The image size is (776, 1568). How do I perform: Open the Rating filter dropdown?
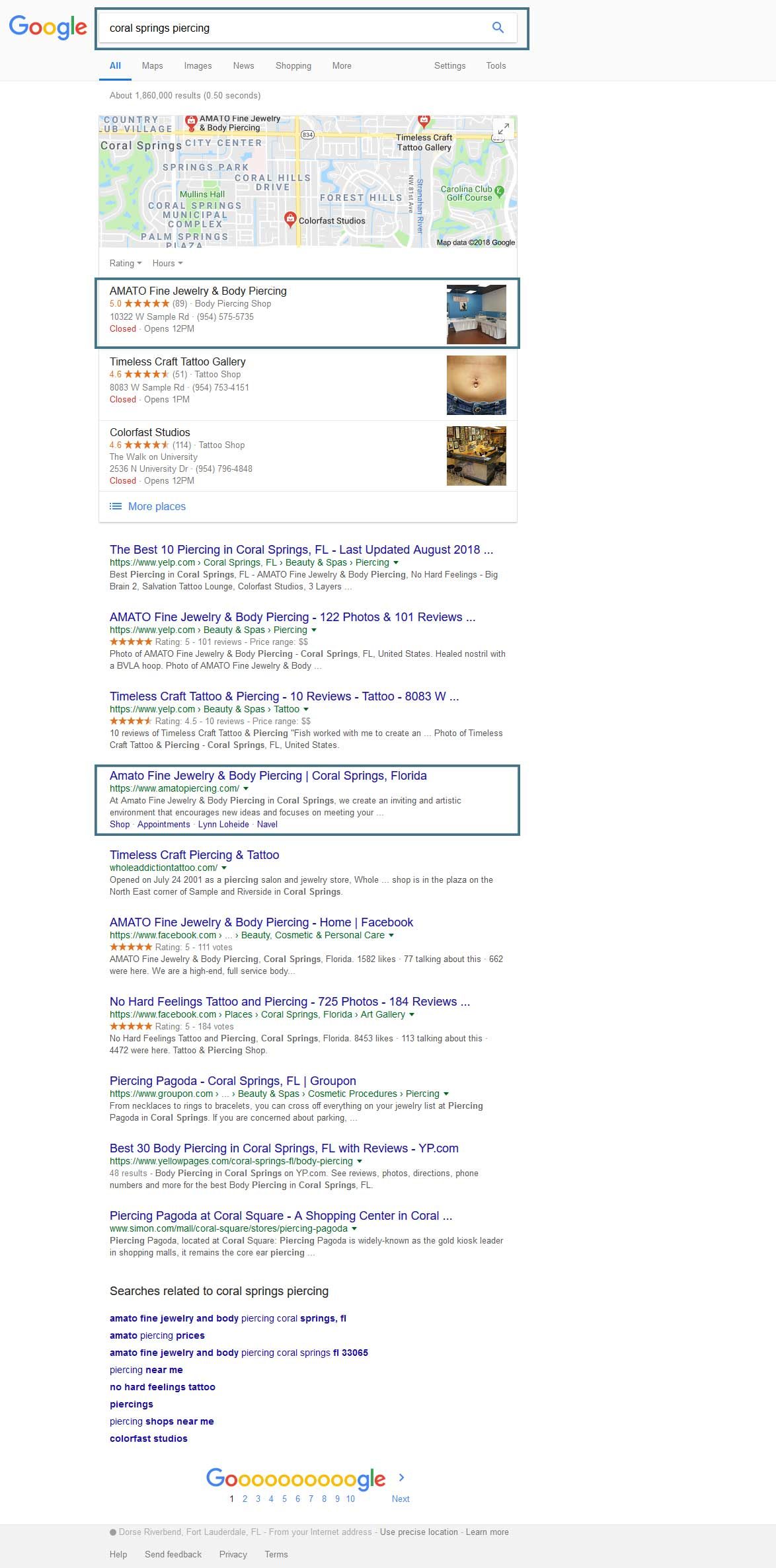(x=126, y=263)
